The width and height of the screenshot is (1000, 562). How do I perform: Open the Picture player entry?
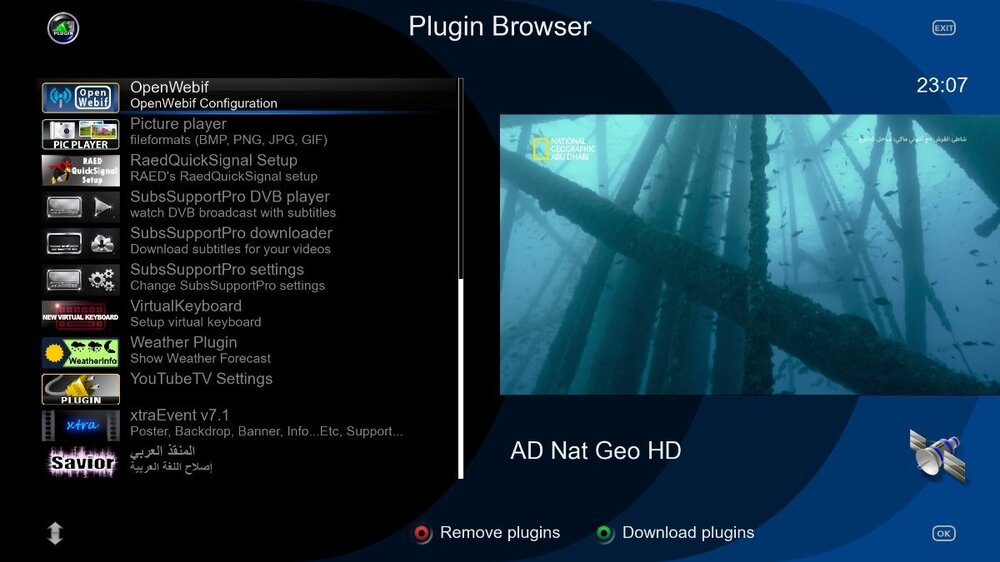[x=249, y=132]
